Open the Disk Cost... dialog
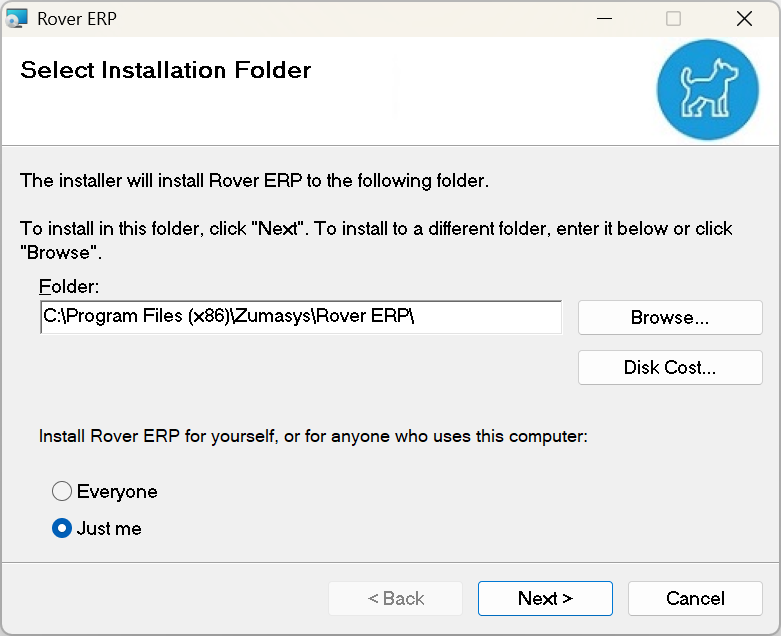The height and width of the screenshot is (636, 781). coord(670,368)
